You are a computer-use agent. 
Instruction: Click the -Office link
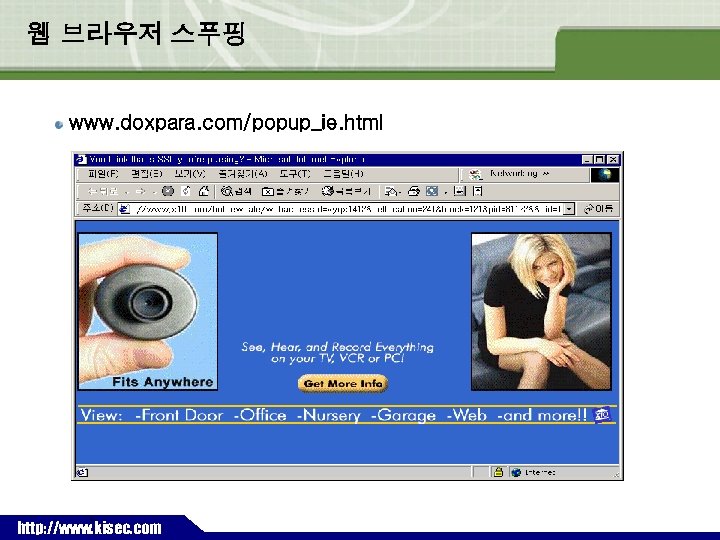point(260,415)
